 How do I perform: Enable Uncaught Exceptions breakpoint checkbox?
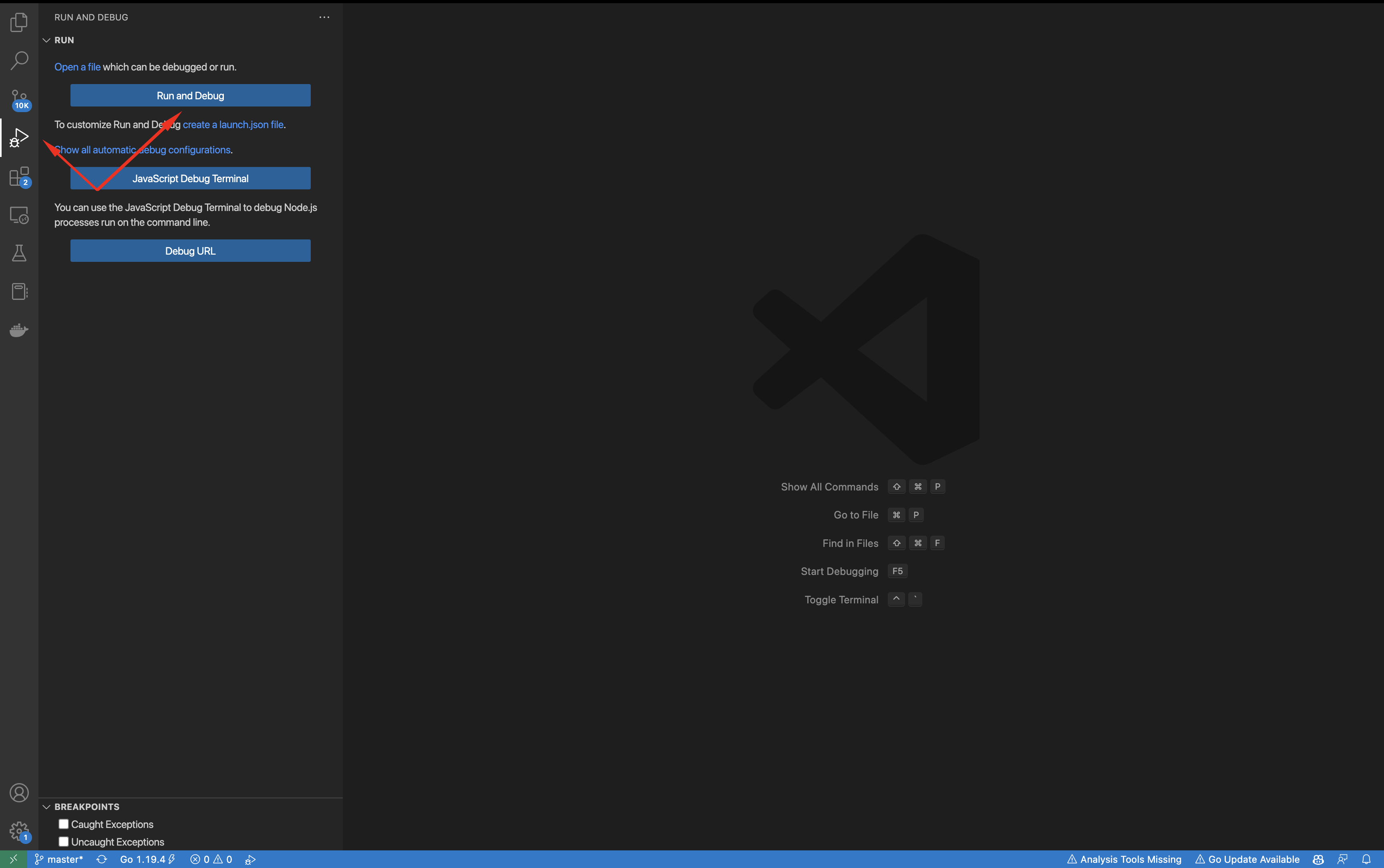[64, 842]
